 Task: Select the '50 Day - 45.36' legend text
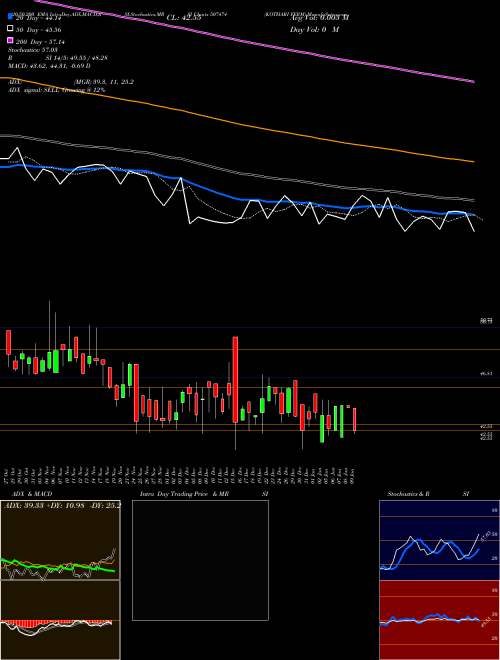tap(39, 29)
